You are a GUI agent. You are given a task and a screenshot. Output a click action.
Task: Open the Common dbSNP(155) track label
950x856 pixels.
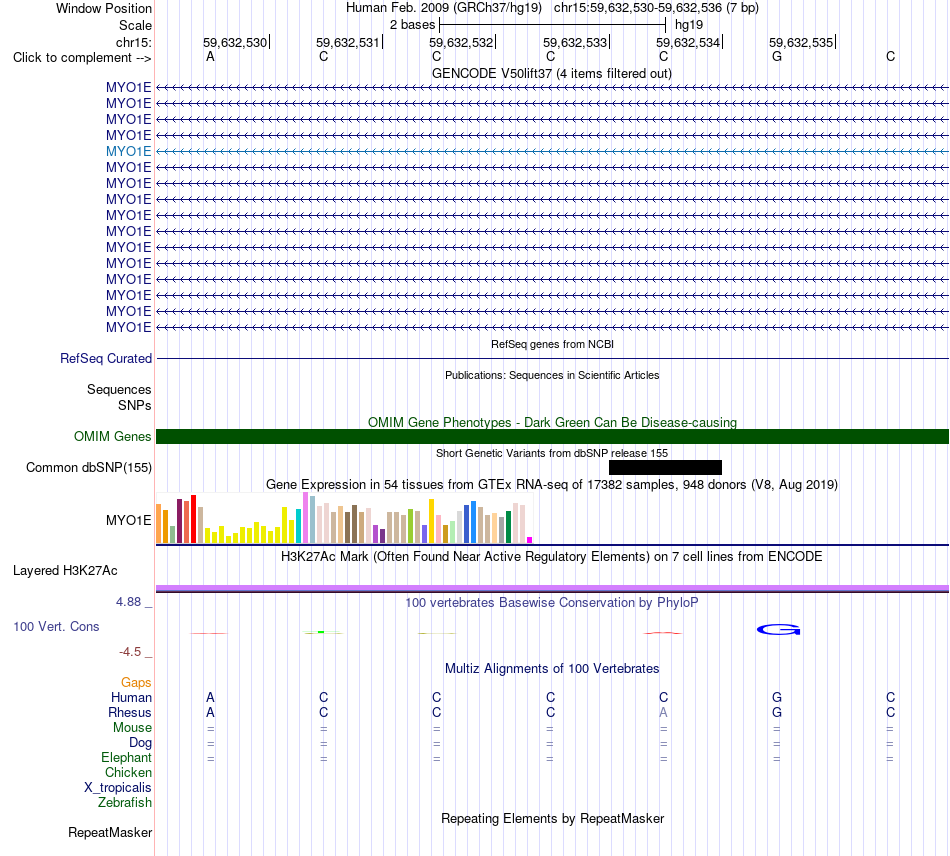(x=88, y=468)
